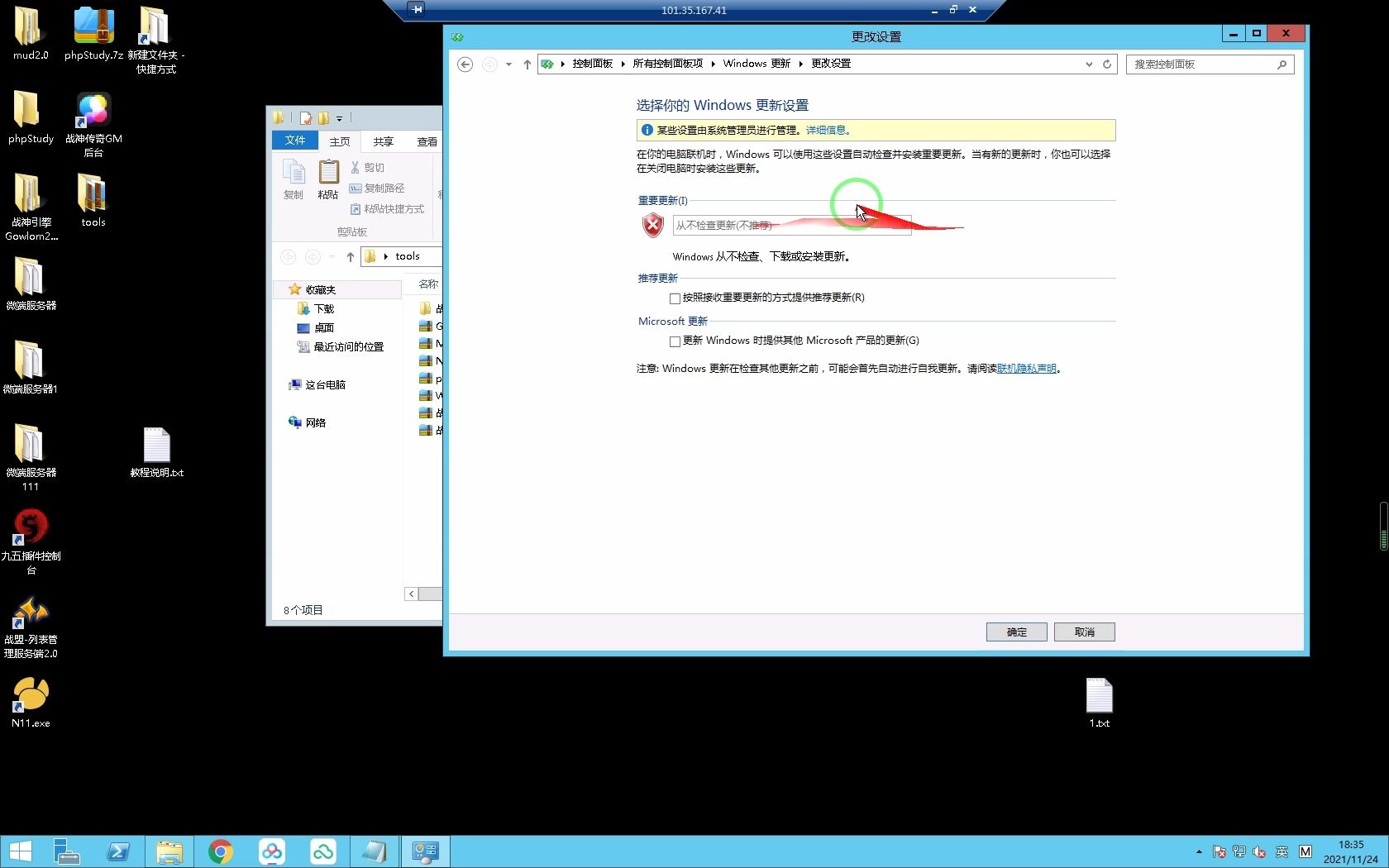Open the address bar history dropdown
Viewport: 1389px width, 868px height.
coord(1089,64)
